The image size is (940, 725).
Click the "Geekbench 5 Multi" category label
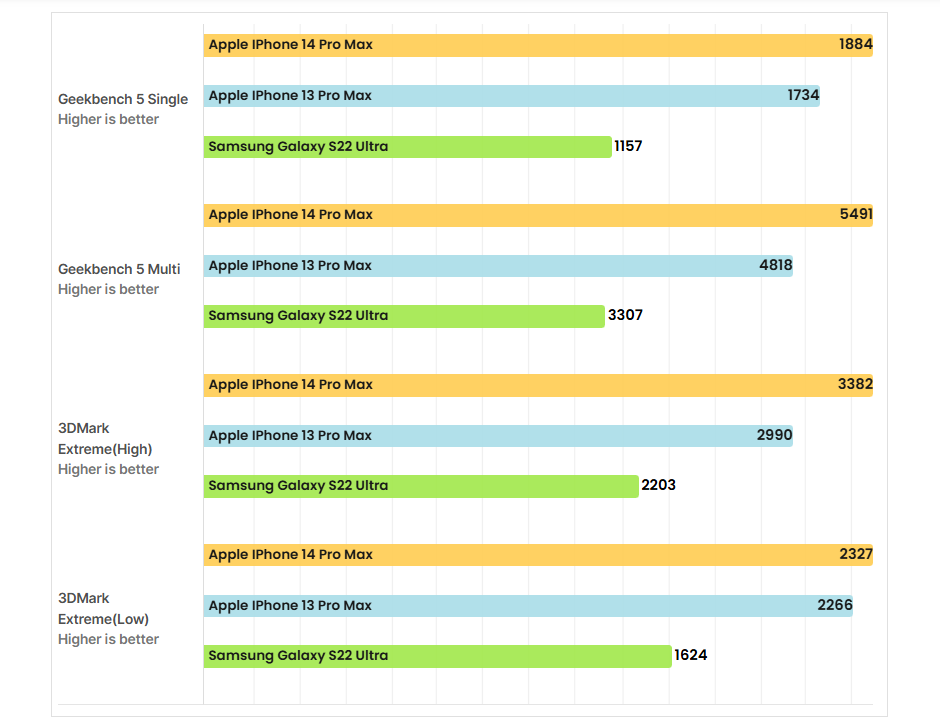coord(119,269)
